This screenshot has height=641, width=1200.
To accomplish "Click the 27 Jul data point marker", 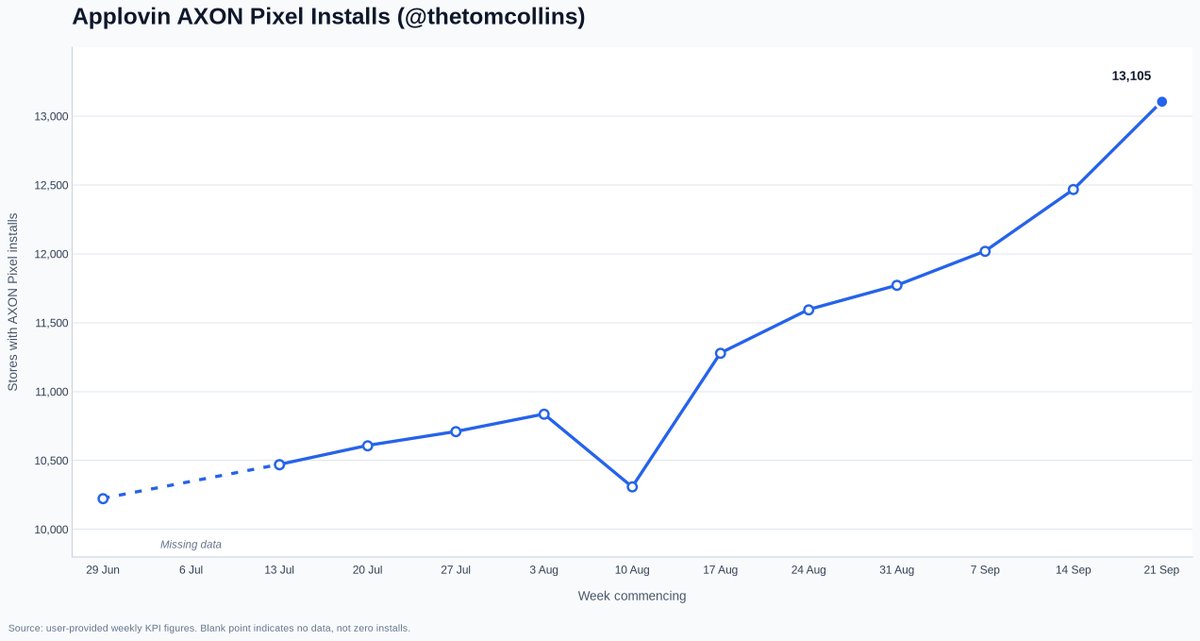I will pos(456,431).
